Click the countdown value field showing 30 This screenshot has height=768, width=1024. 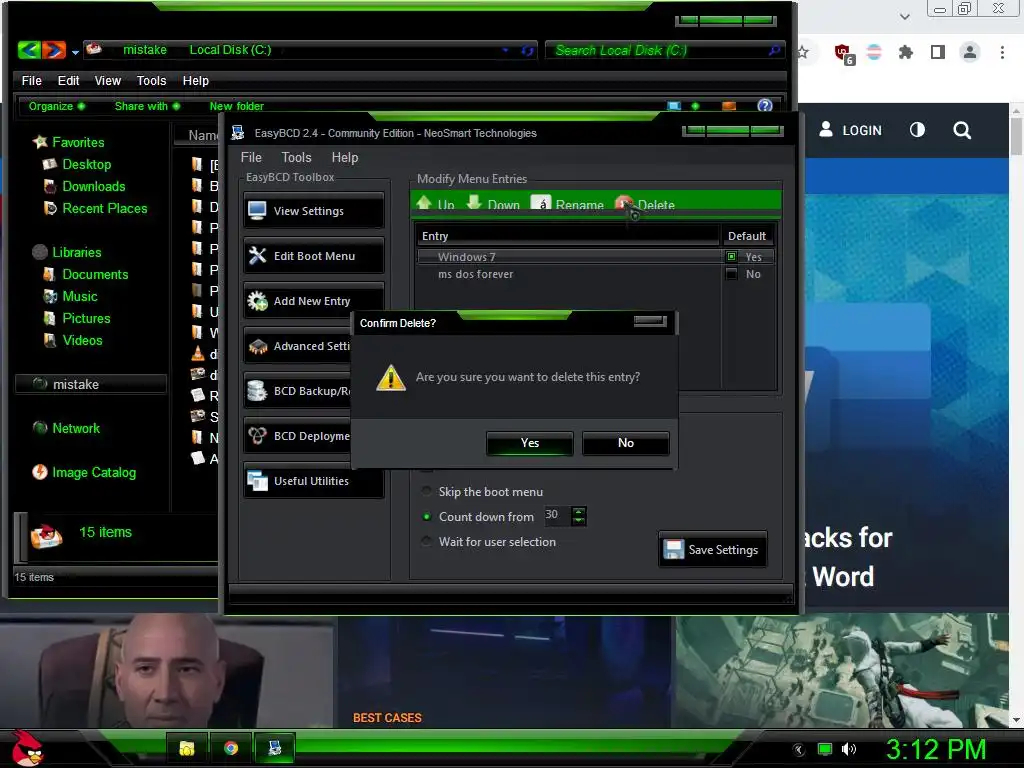[x=557, y=516]
